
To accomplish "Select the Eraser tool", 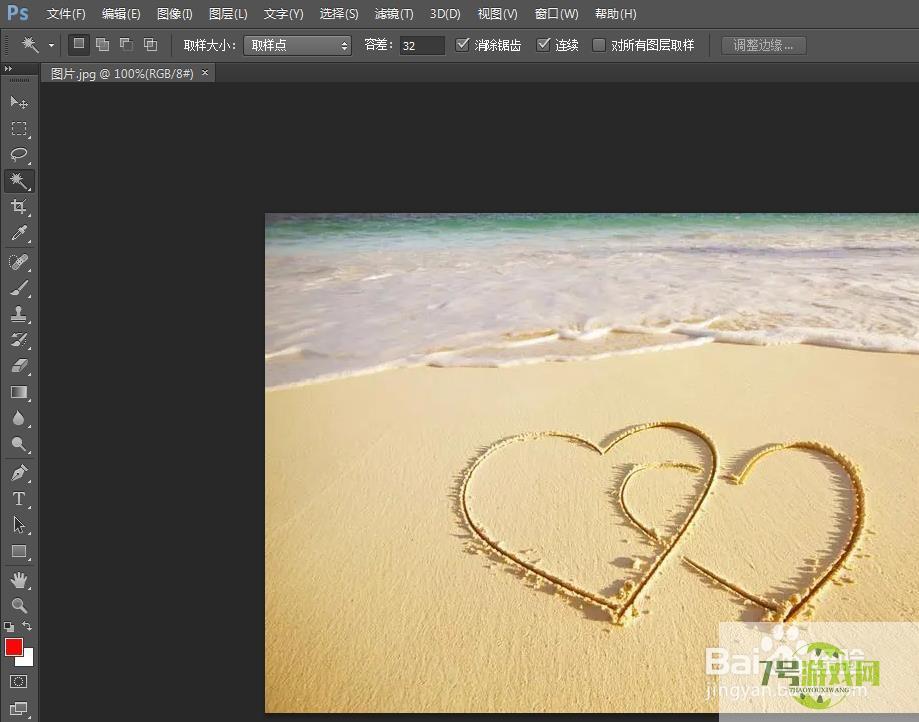I will pyautogui.click(x=19, y=366).
